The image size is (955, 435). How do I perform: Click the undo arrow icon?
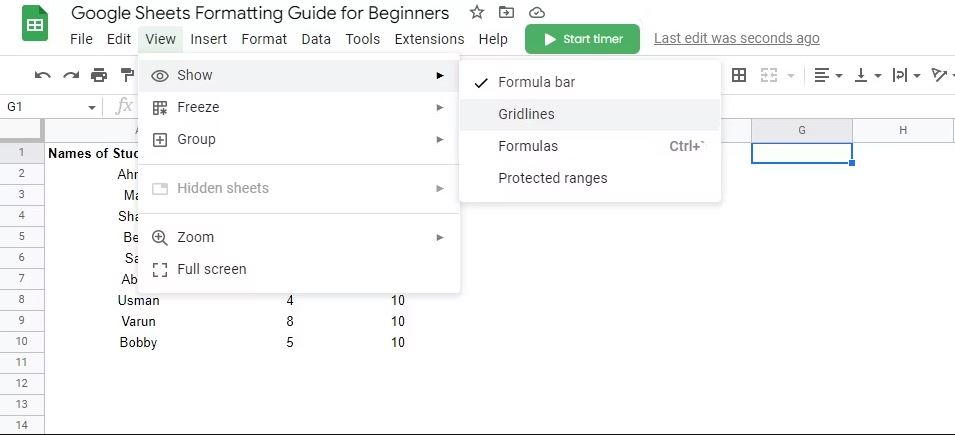pyautogui.click(x=43, y=75)
